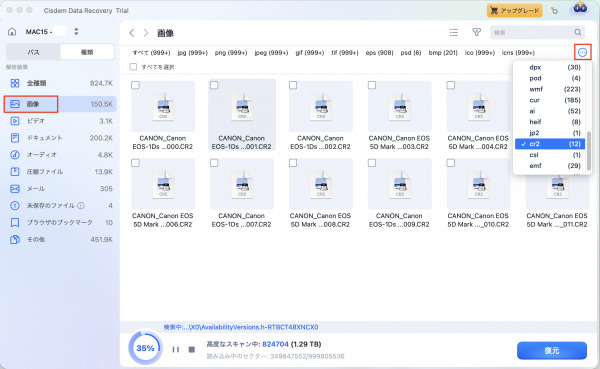This screenshot has height=369, width=600.
Task: Switch to the 種類 tab
Action: [87, 52]
